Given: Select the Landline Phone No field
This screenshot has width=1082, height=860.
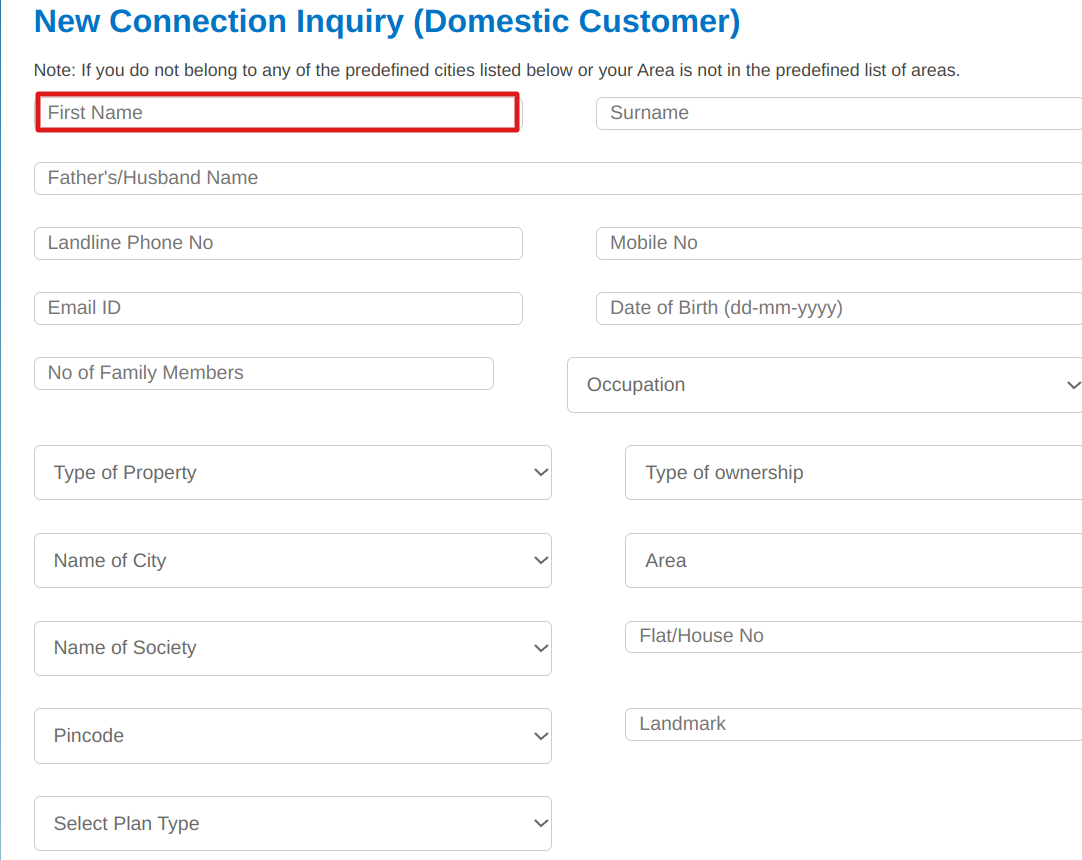Looking at the screenshot, I should [x=278, y=243].
